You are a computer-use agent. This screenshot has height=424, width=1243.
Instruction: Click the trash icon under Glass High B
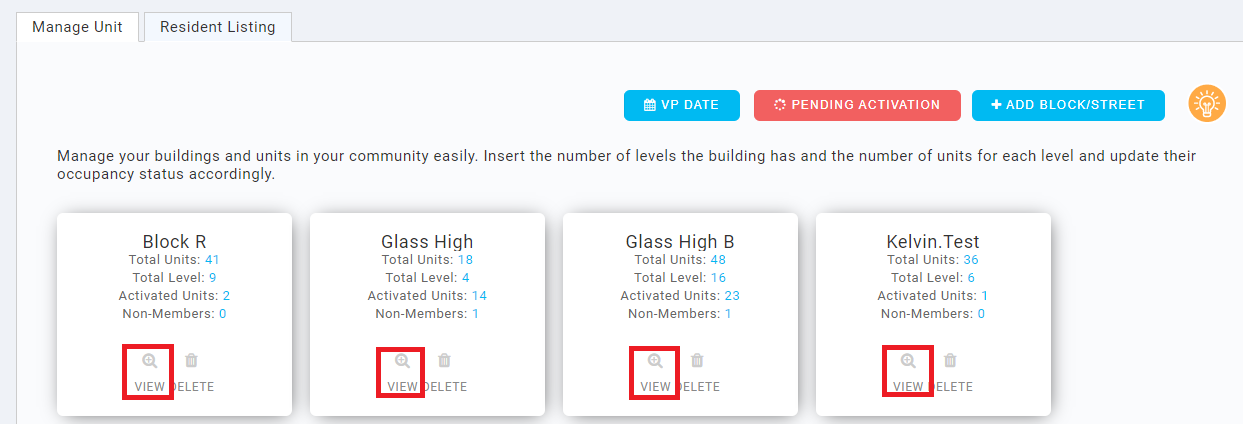[697, 361]
